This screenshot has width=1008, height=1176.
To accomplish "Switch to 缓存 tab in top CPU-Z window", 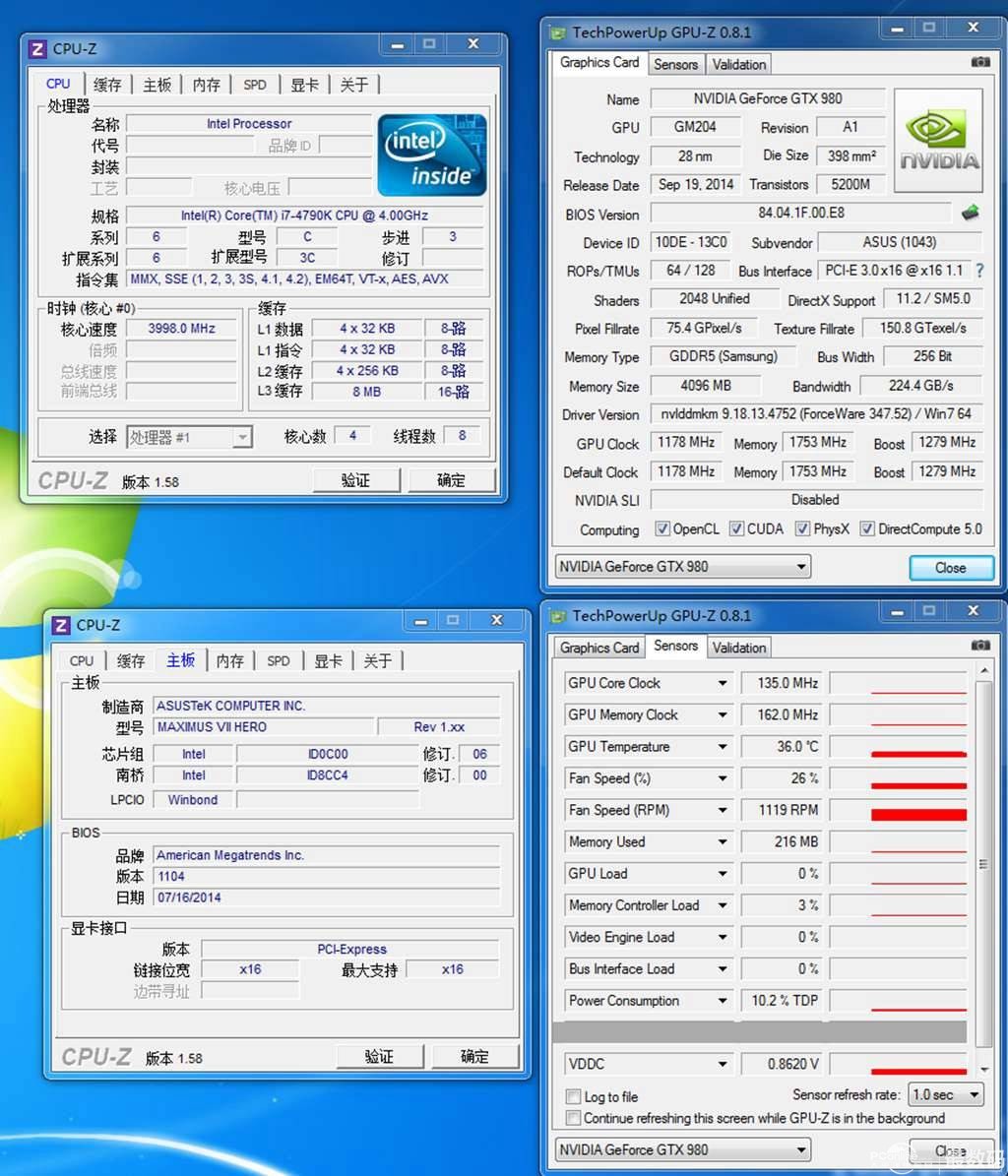I will click(x=107, y=85).
